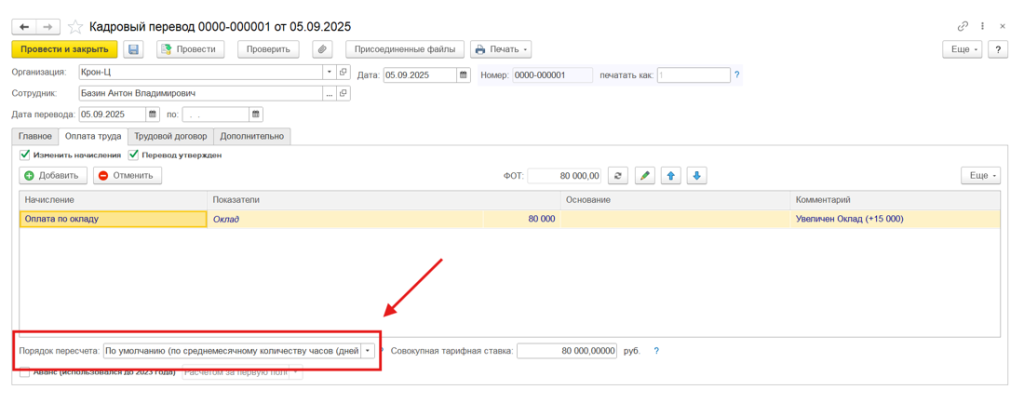
Task: Open the Еще menu above accruals table
Action: (980, 176)
